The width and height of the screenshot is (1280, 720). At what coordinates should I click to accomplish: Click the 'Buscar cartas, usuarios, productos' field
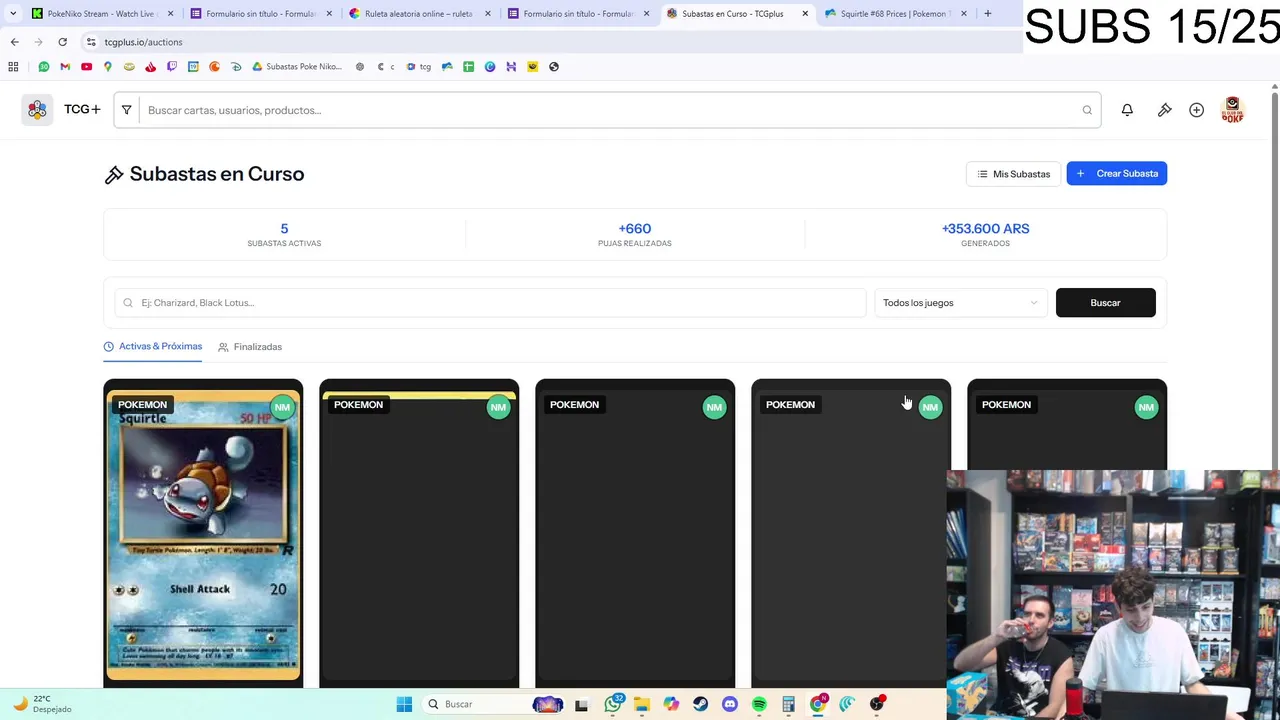[608, 110]
